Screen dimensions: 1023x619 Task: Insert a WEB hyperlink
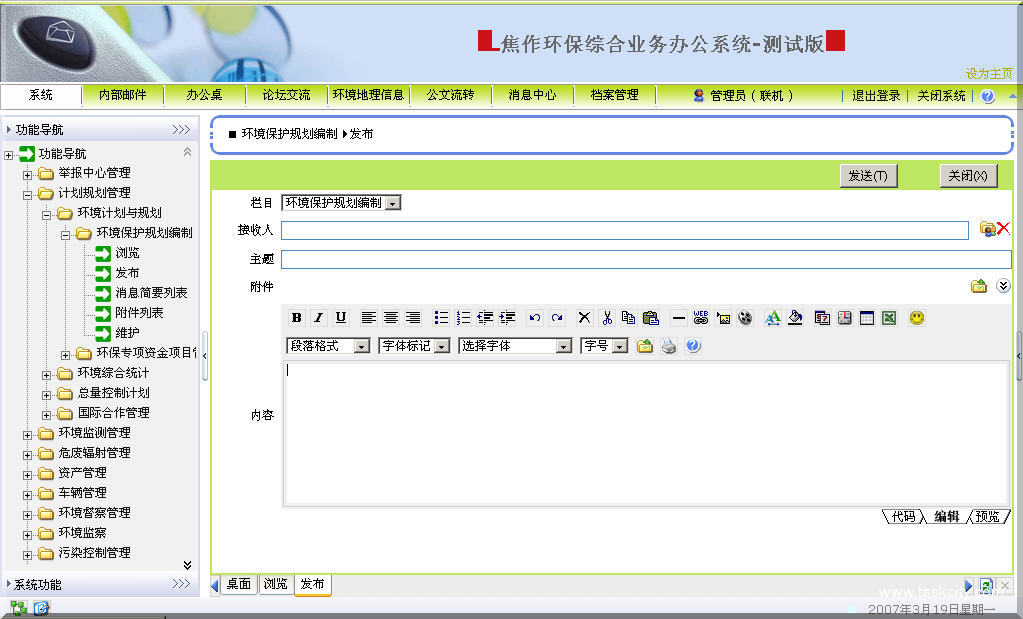(700, 318)
